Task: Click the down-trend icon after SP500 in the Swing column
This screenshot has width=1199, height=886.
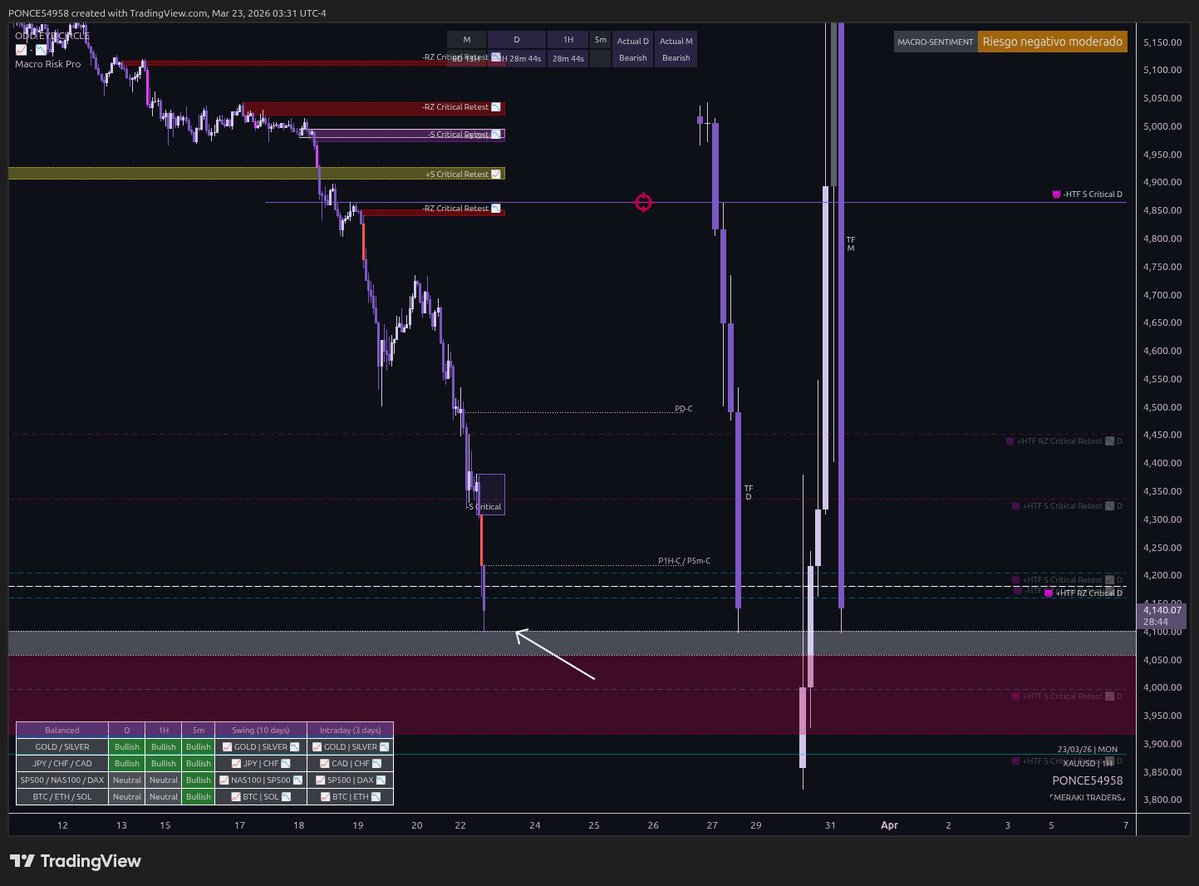Action: (297, 781)
